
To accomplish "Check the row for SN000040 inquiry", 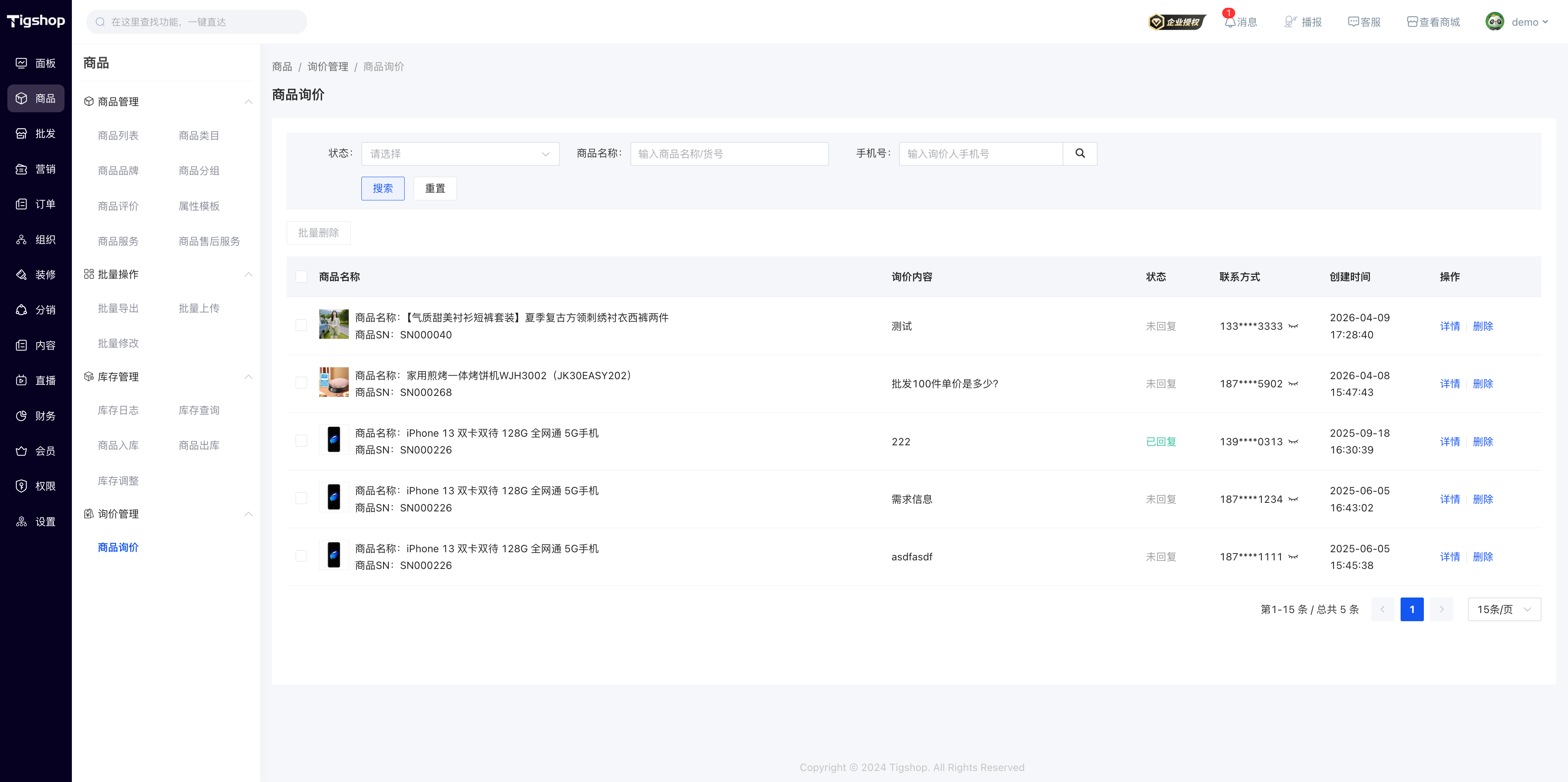I will point(301,326).
